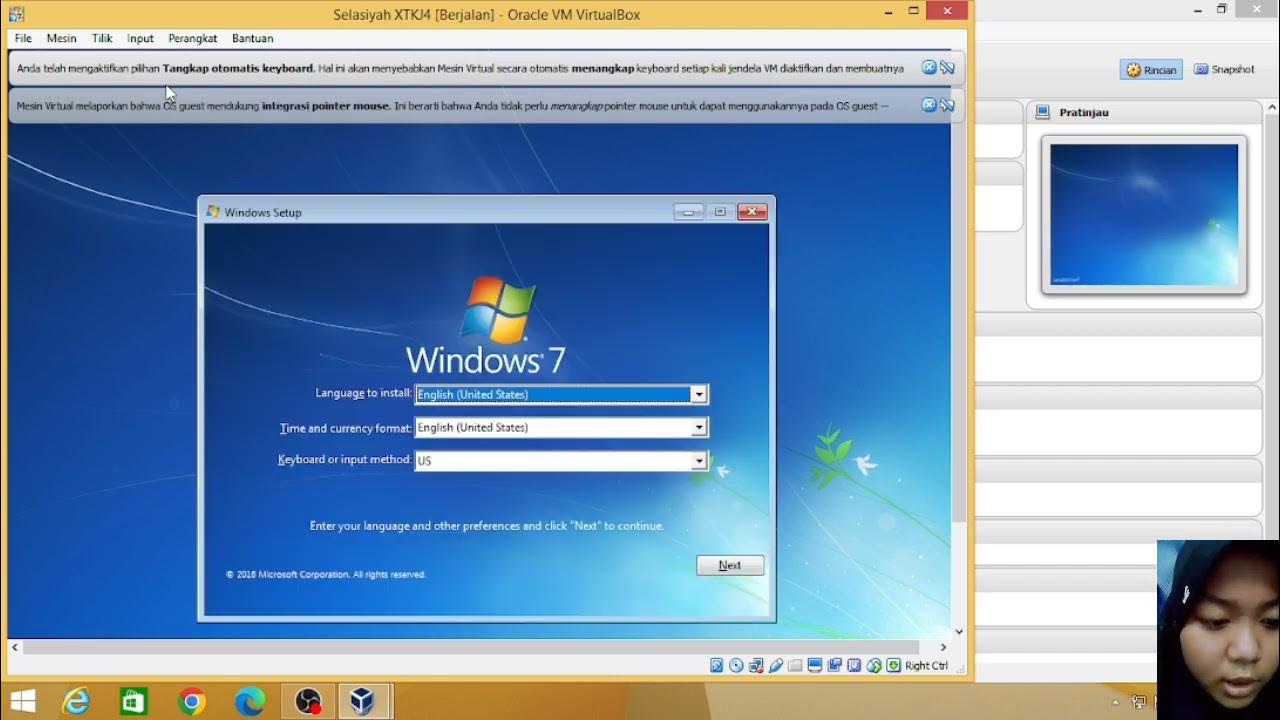
Task: Open the green Store app on taskbar
Action: pos(133,701)
